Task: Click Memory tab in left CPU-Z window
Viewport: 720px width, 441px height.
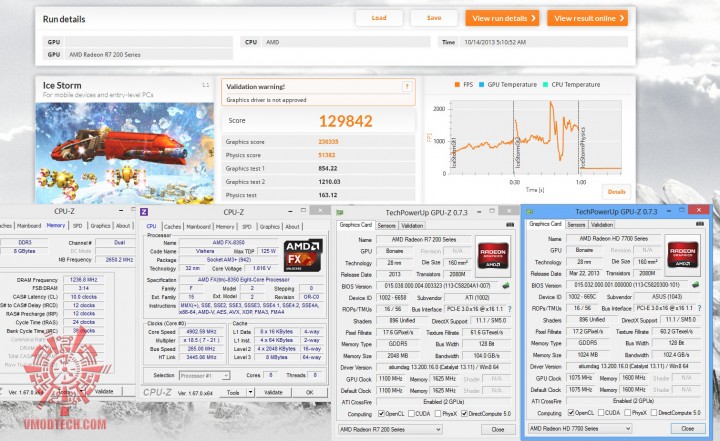Action: [x=56, y=226]
